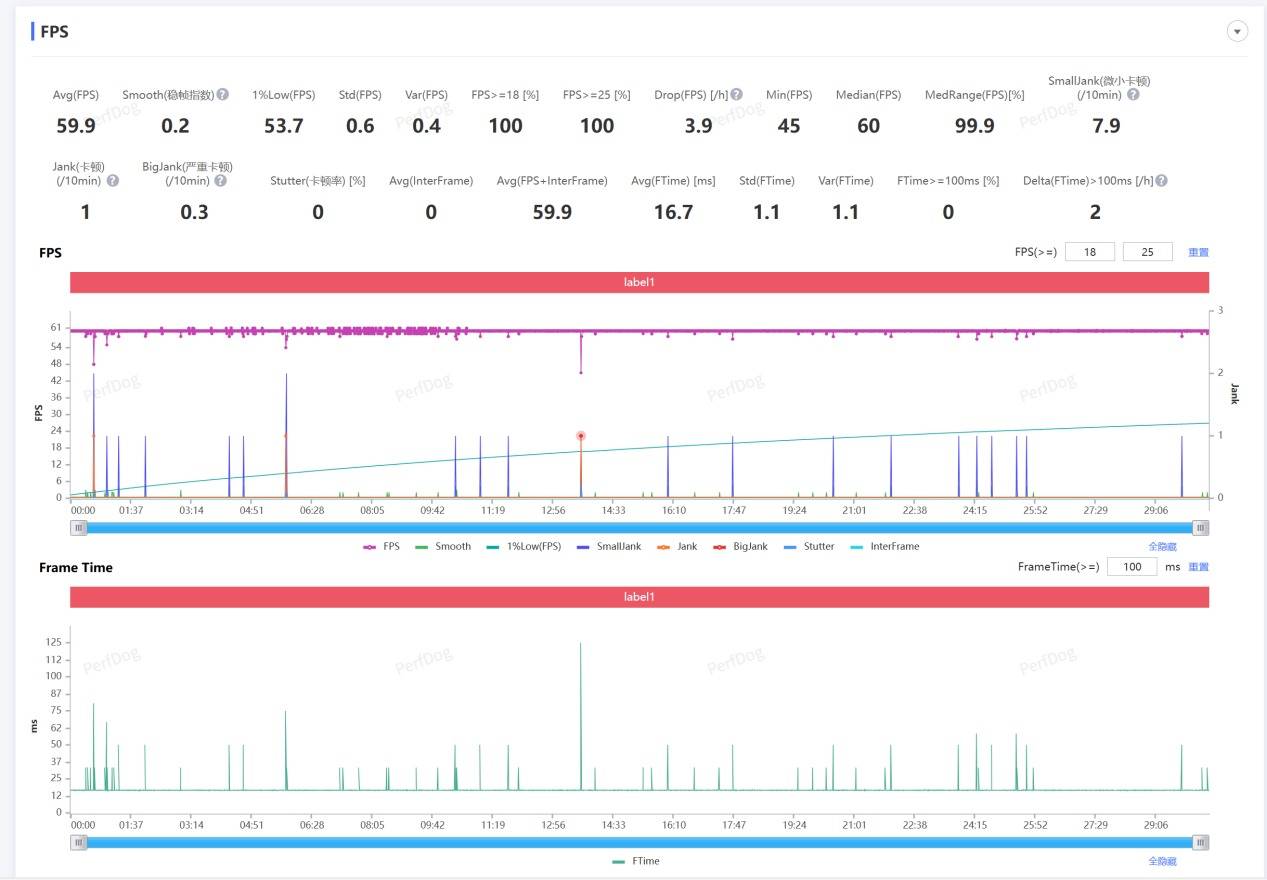Click left handle of FPS chart range slider

78,528
